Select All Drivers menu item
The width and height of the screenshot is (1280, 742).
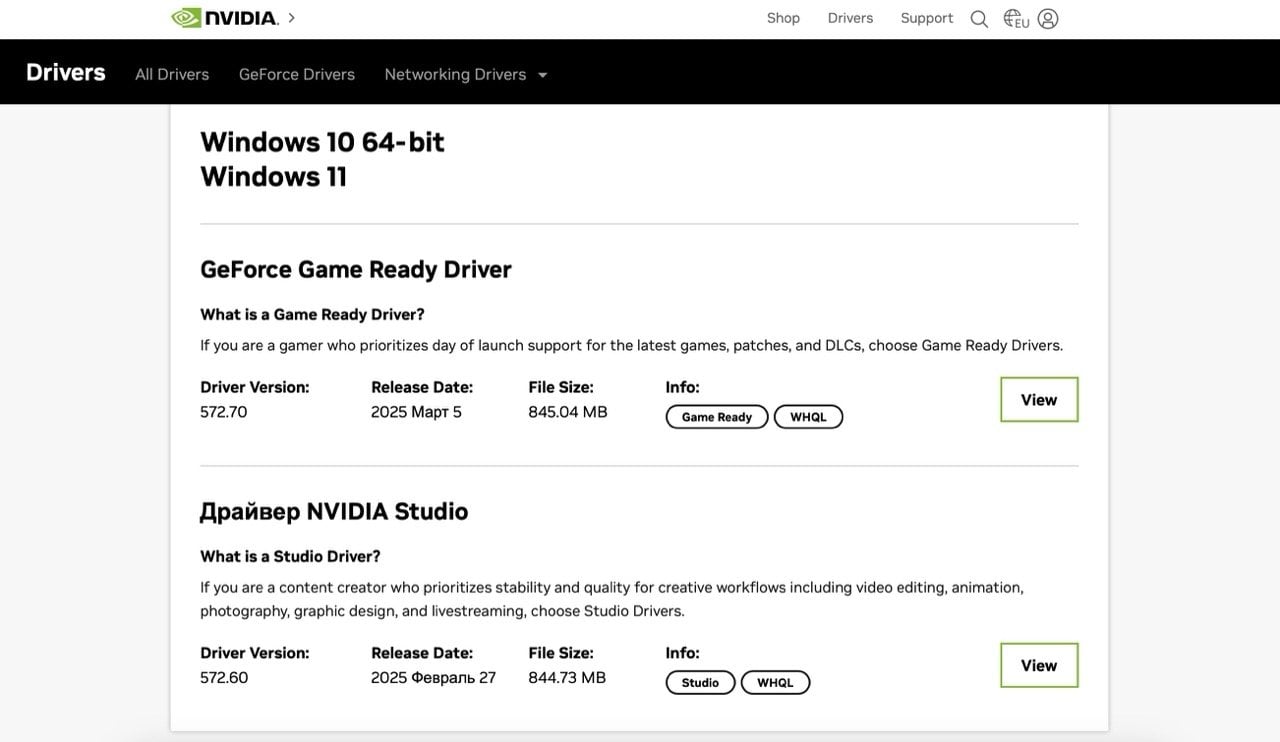click(172, 74)
